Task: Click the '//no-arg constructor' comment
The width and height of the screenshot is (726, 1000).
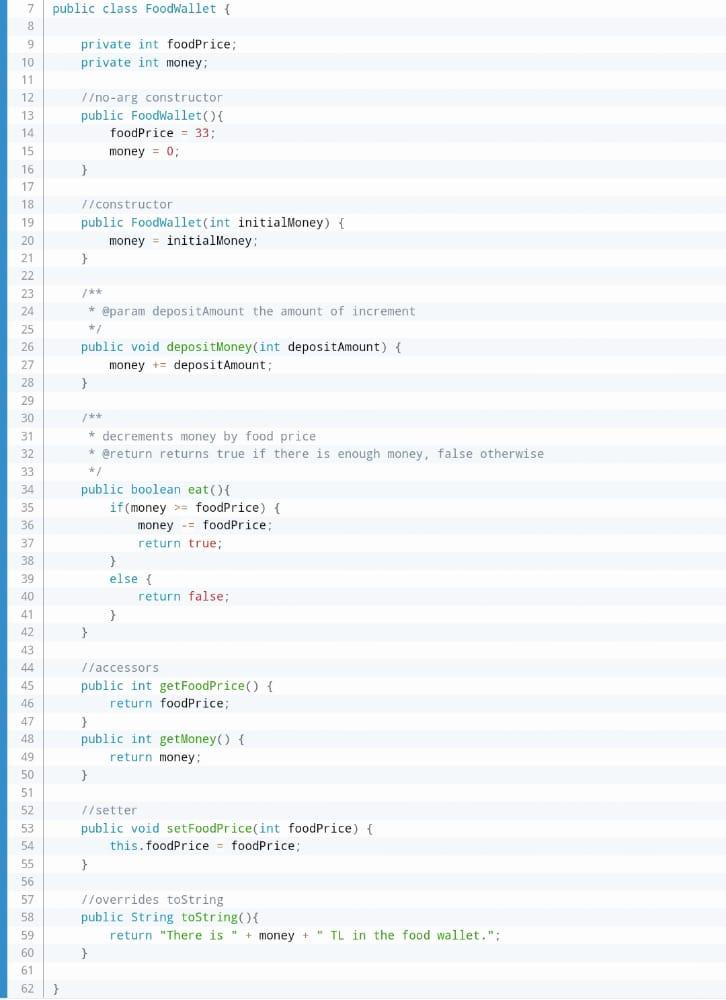Action: pyautogui.click(x=152, y=98)
